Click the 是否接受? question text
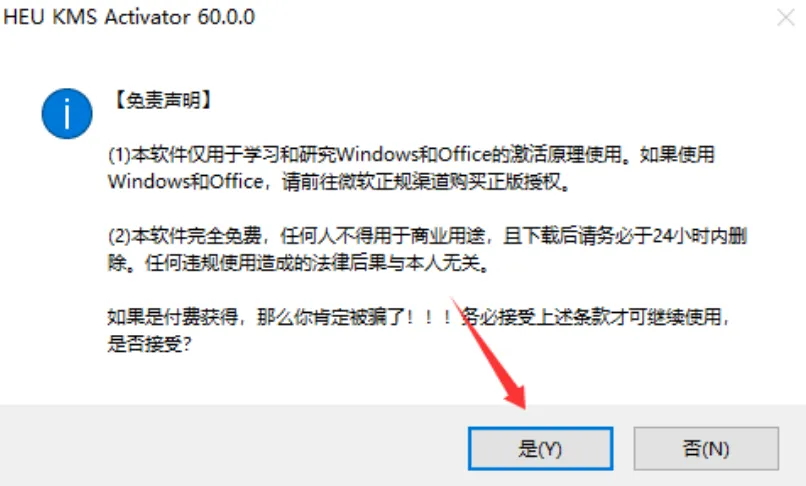Image resolution: width=806 pixels, height=486 pixels. [x=150, y=344]
